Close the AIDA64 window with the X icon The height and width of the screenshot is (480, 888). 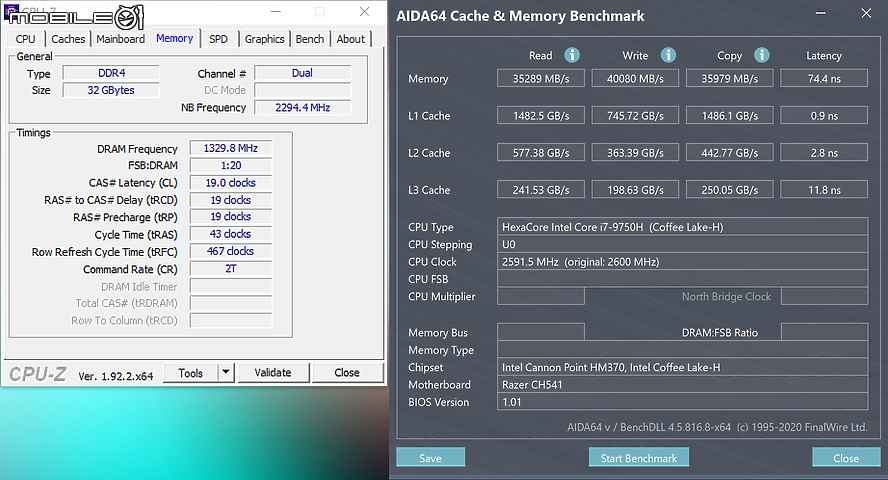click(866, 13)
